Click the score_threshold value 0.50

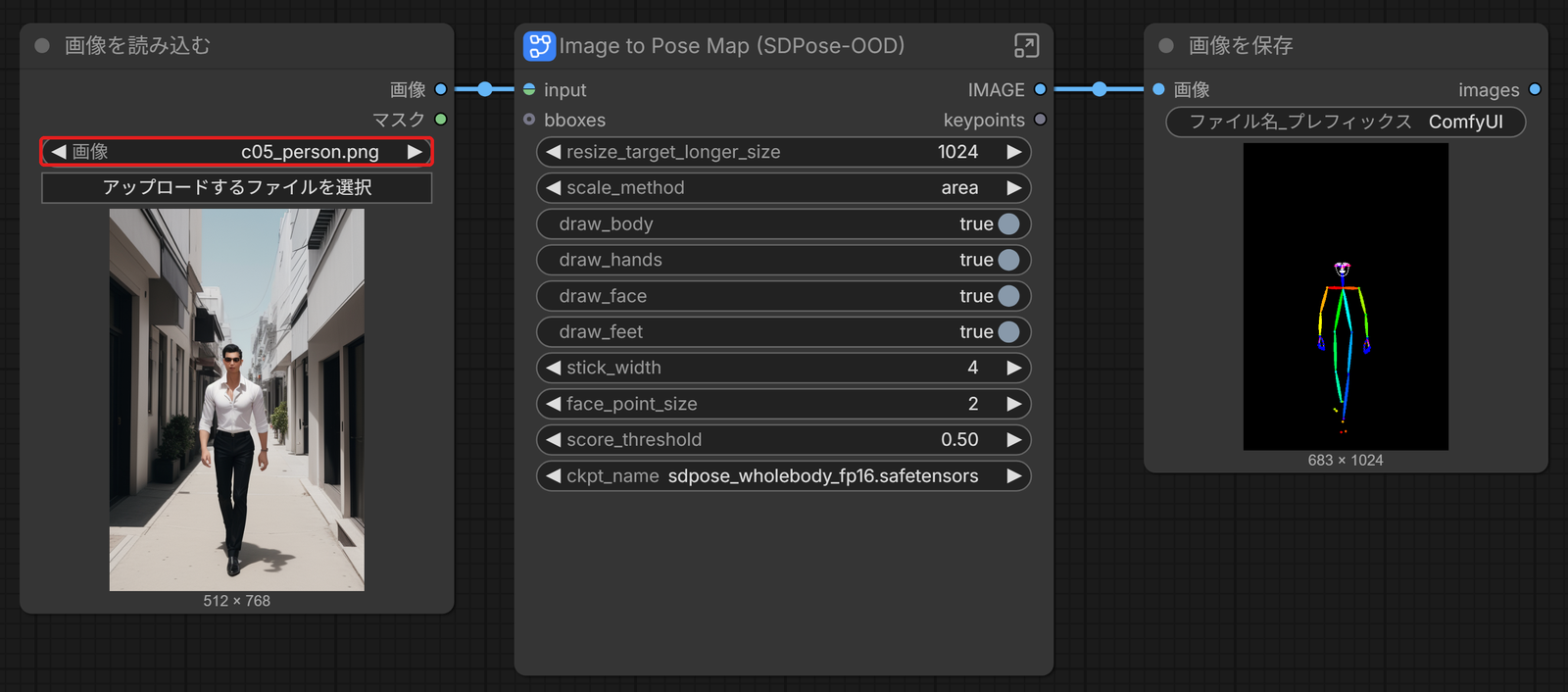pos(959,439)
